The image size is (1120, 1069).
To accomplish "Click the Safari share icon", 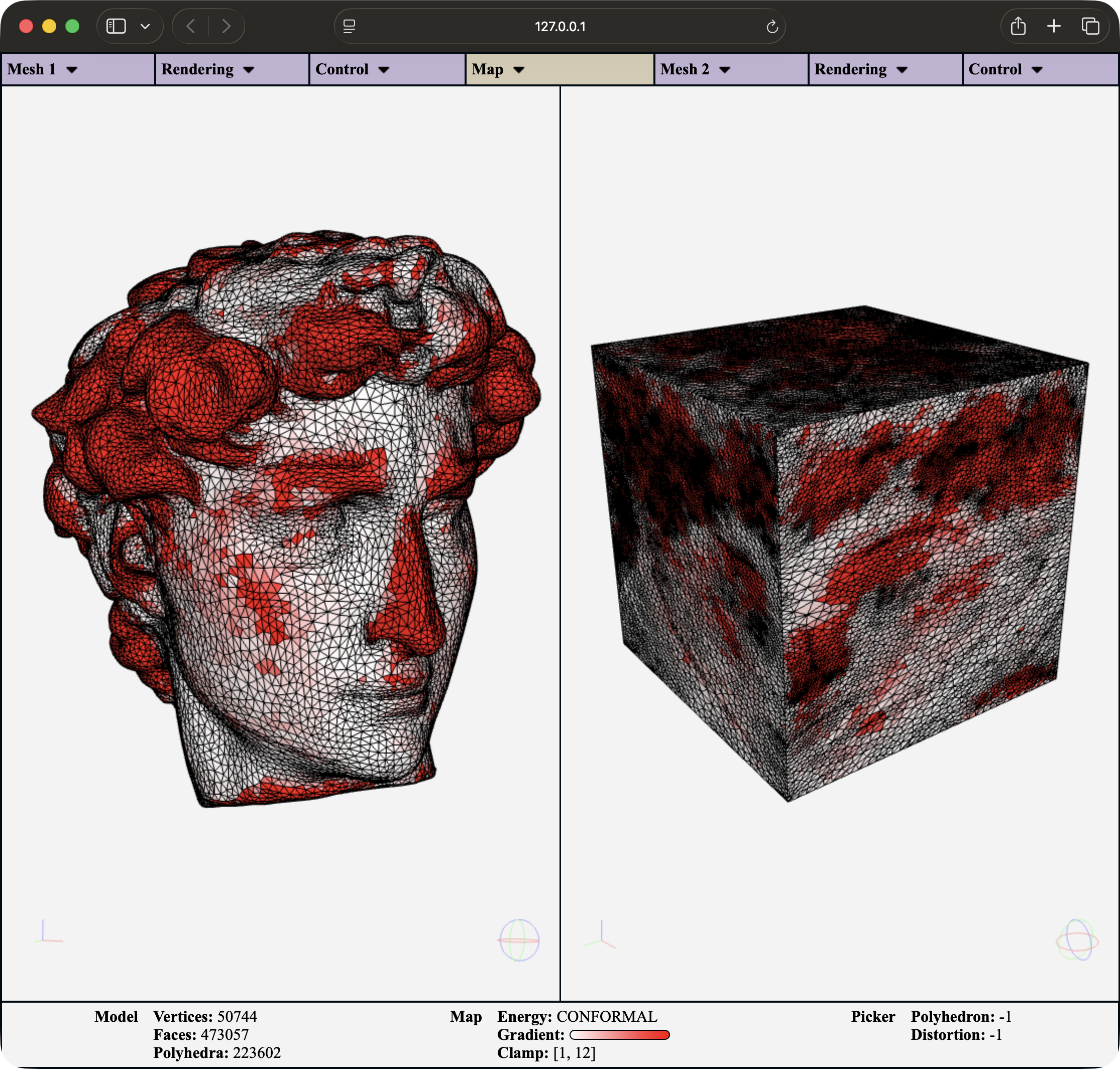I will pos(1018,26).
